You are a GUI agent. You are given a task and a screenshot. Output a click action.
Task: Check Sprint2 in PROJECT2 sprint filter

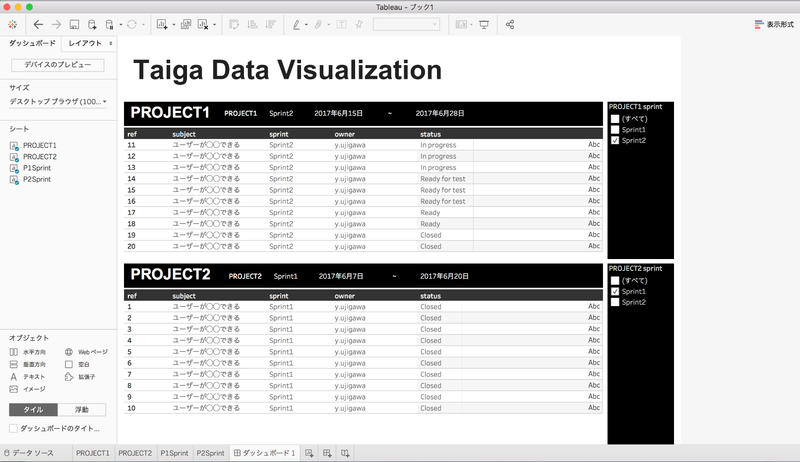(x=615, y=302)
